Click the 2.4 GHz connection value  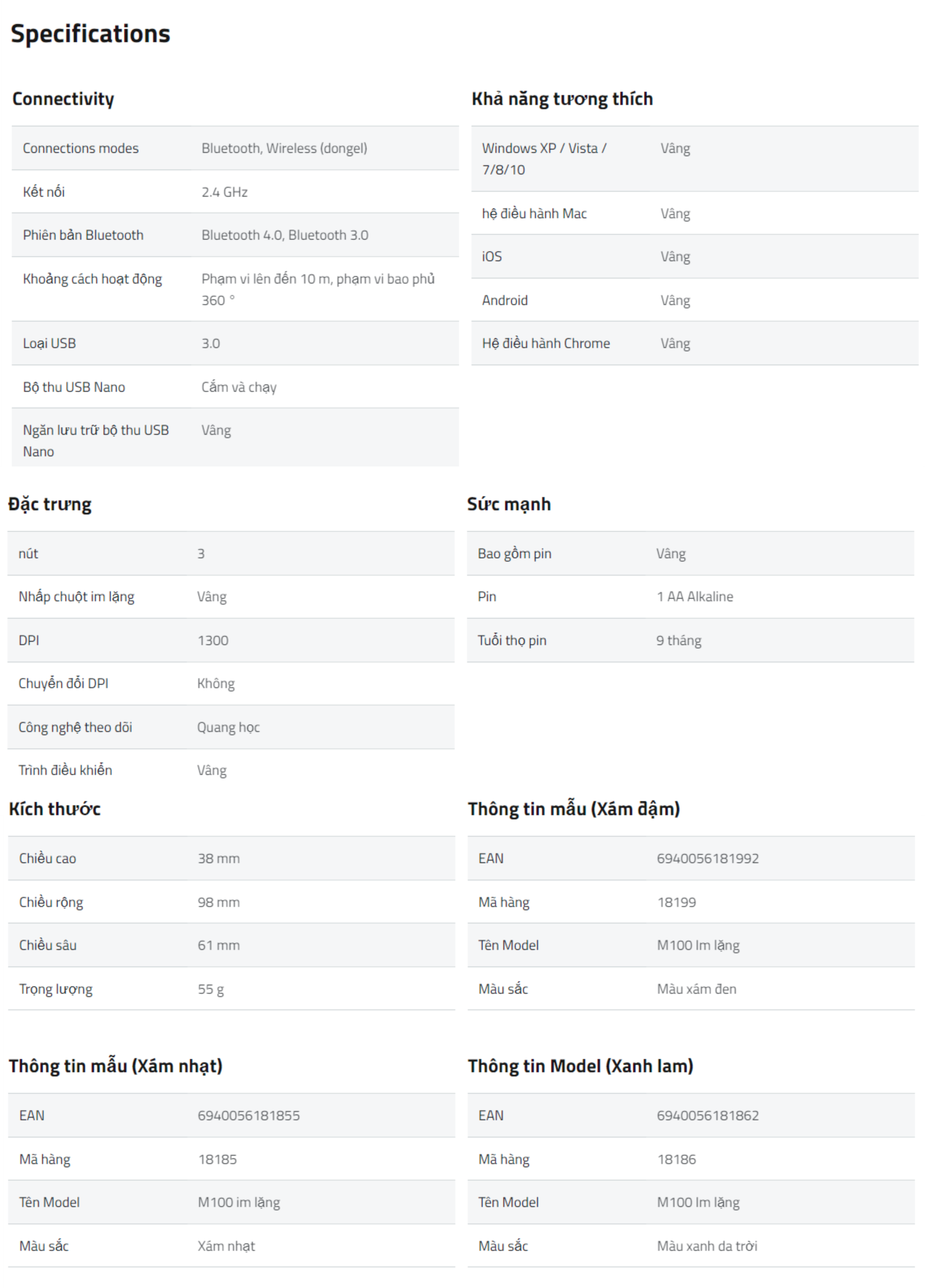[224, 192]
